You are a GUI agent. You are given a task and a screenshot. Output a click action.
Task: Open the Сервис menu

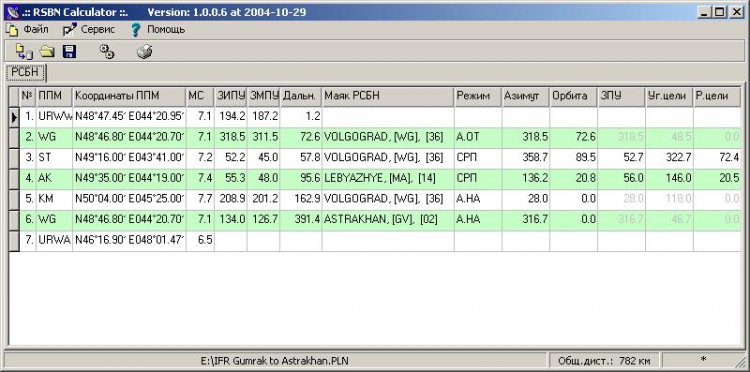89,30
